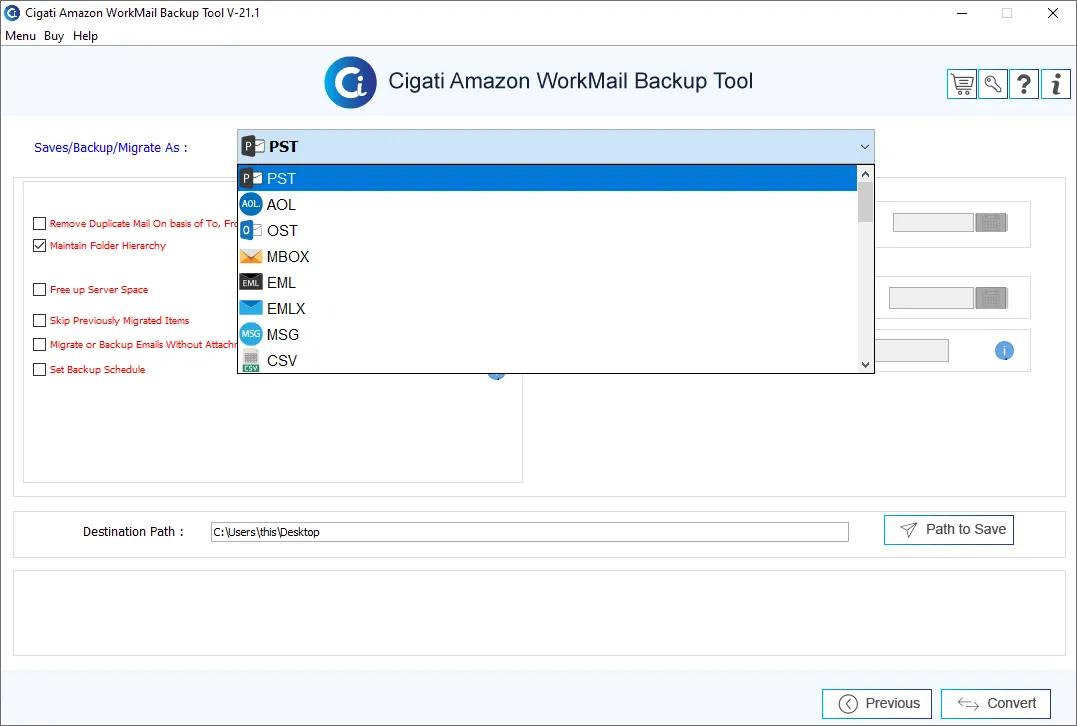Close the Cigati backup tool window
This screenshot has width=1077, height=726.
pyautogui.click(x=1052, y=13)
